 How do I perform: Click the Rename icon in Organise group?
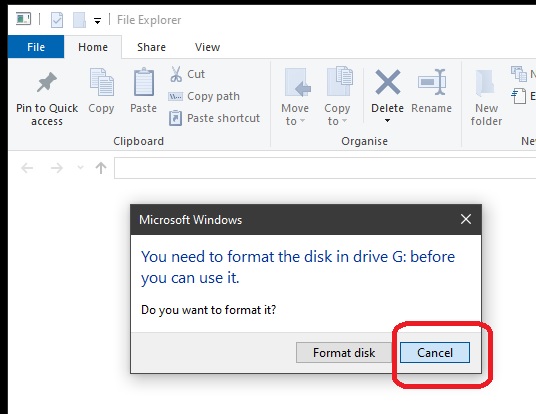(432, 82)
